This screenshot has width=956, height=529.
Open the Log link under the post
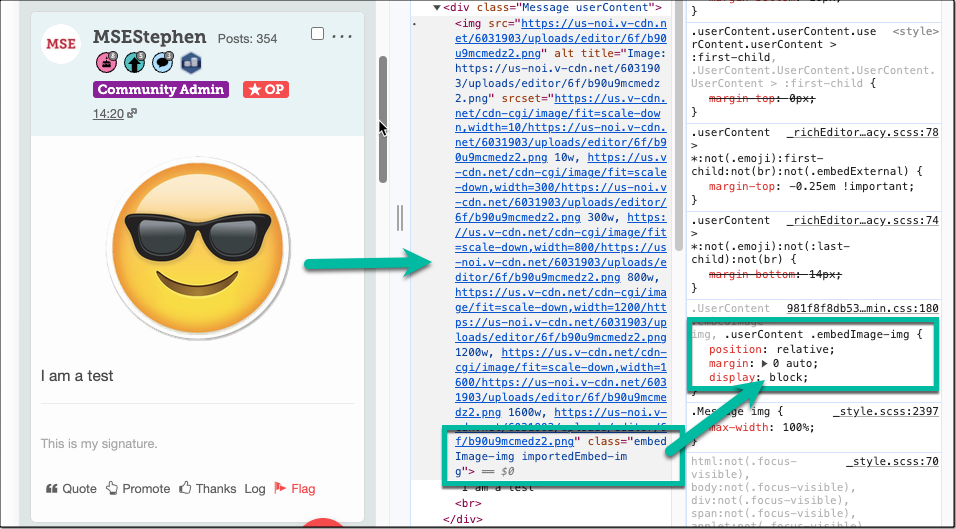255,488
